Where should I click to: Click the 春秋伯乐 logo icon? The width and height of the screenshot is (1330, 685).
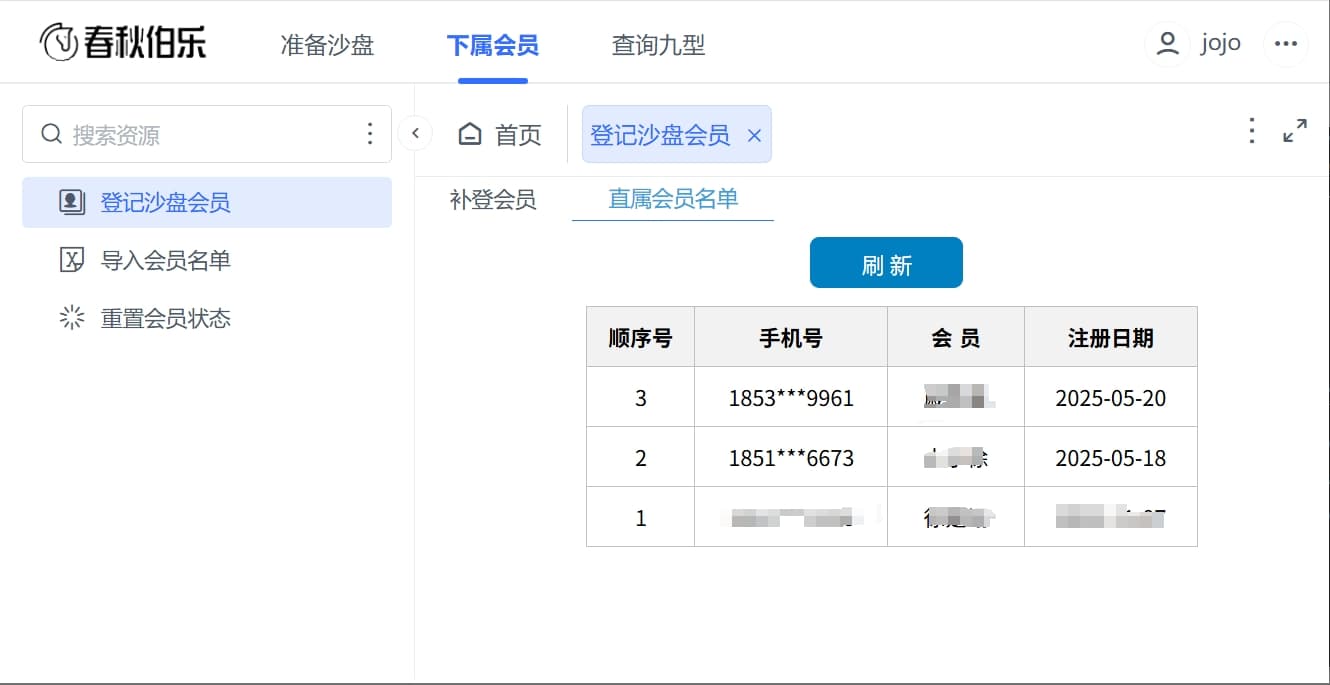[58, 43]
